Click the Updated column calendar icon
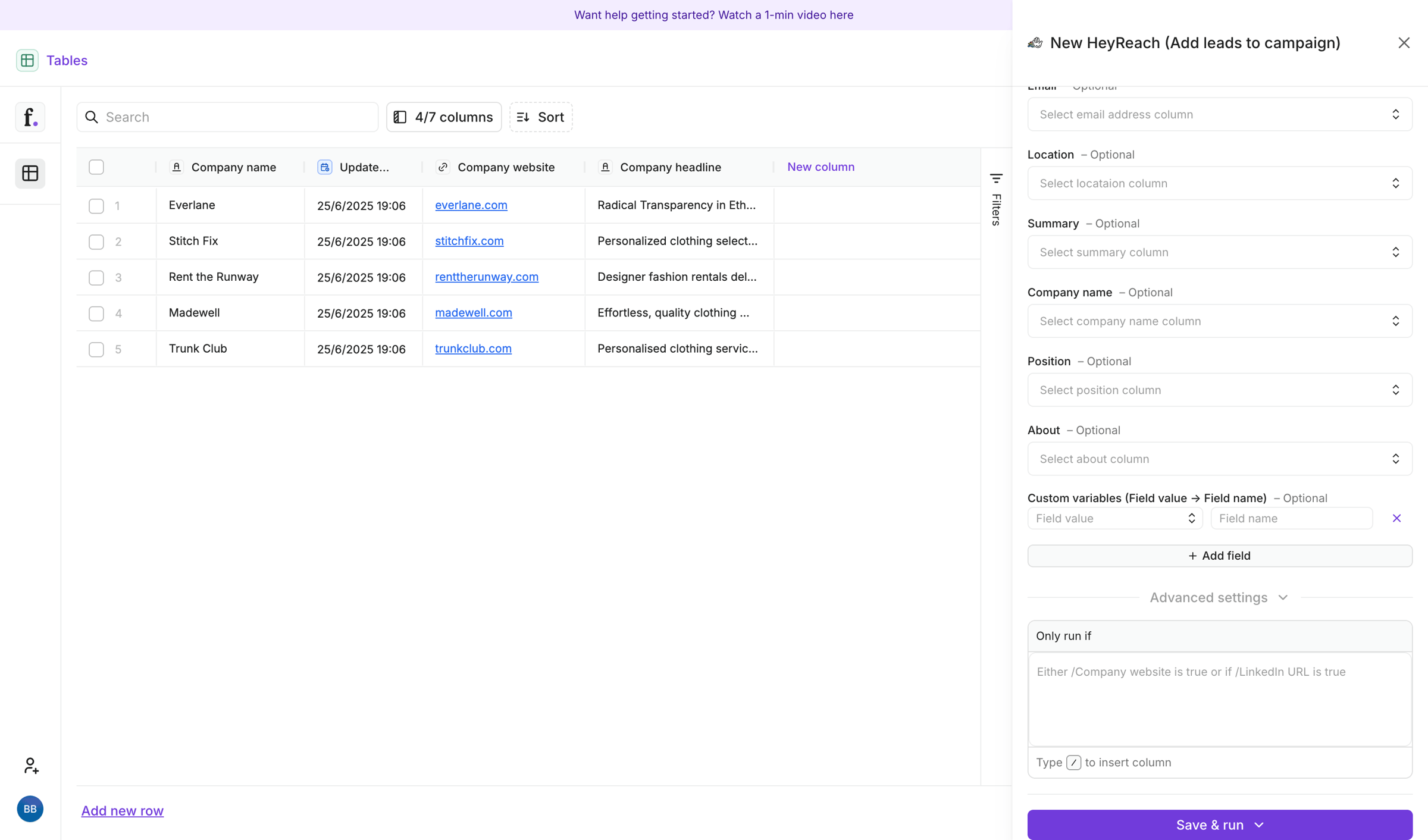 pyautogui.click(x=325, y=167)
